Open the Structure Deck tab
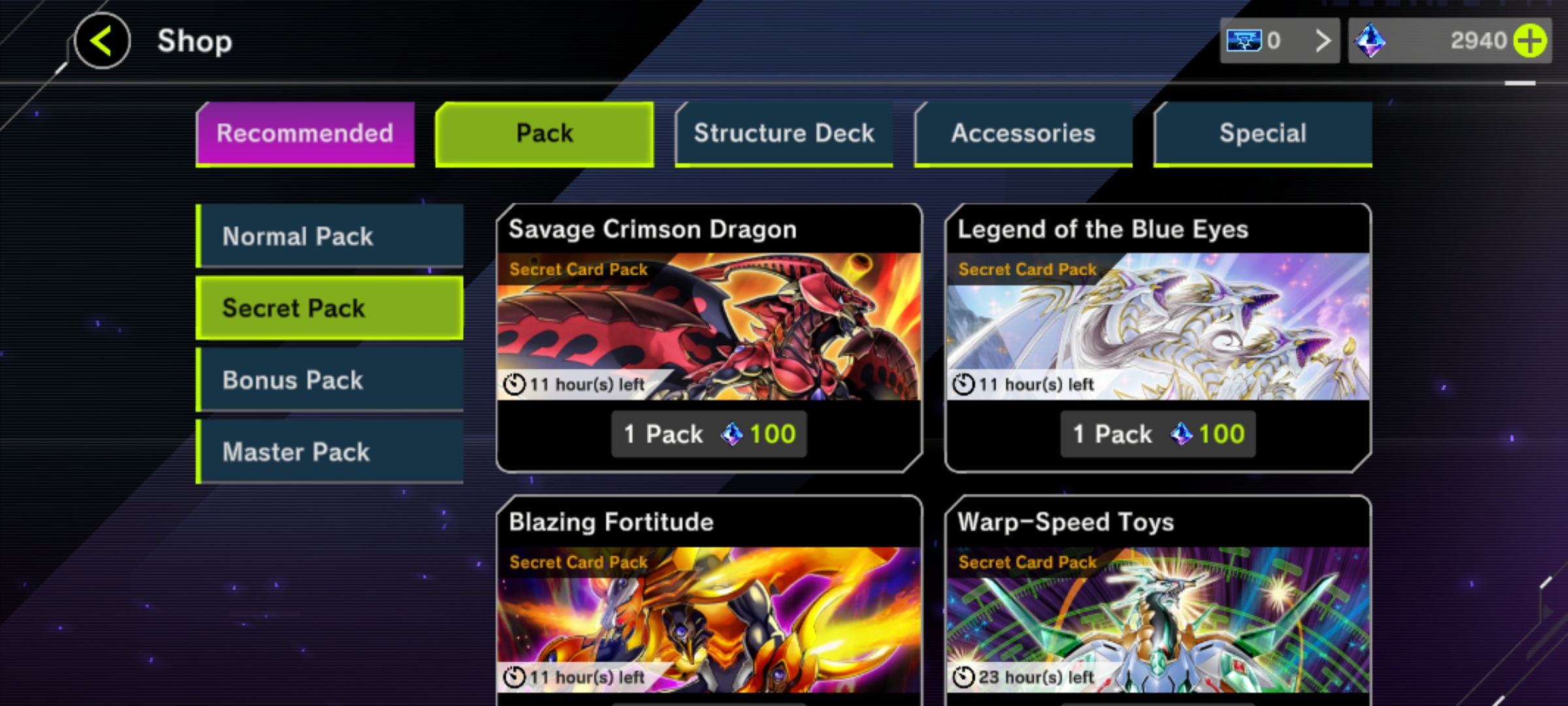Screen dimensions: 1568x706 [784, 133]
